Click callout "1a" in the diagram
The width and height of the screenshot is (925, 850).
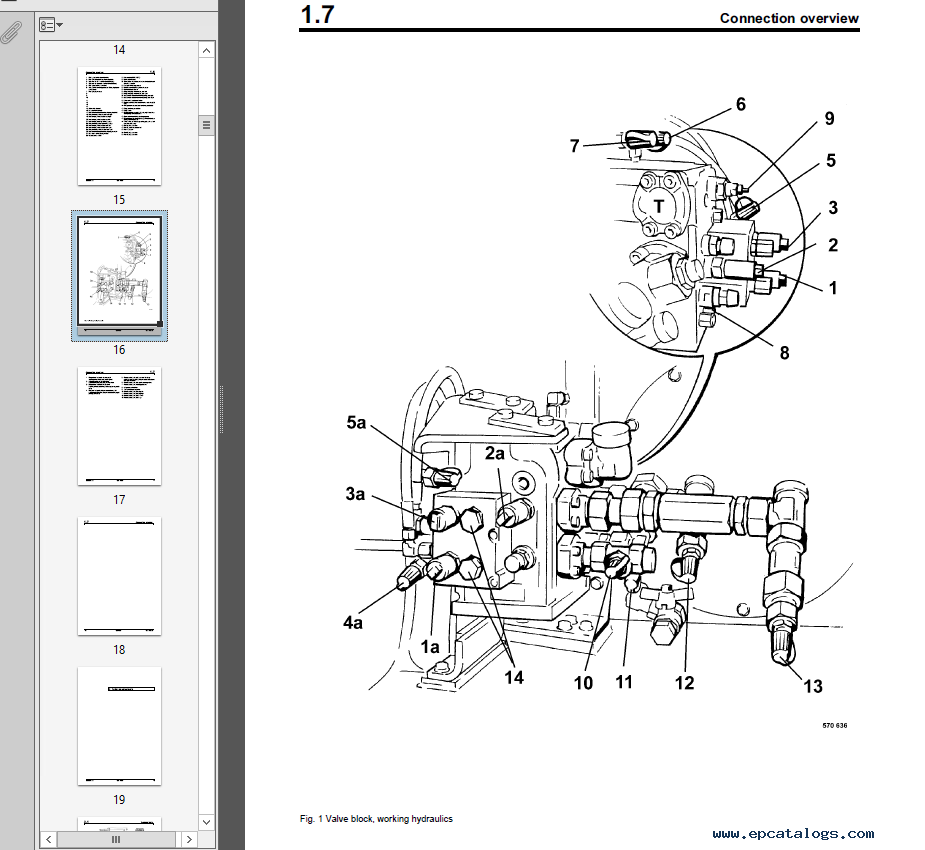(430, 647)
